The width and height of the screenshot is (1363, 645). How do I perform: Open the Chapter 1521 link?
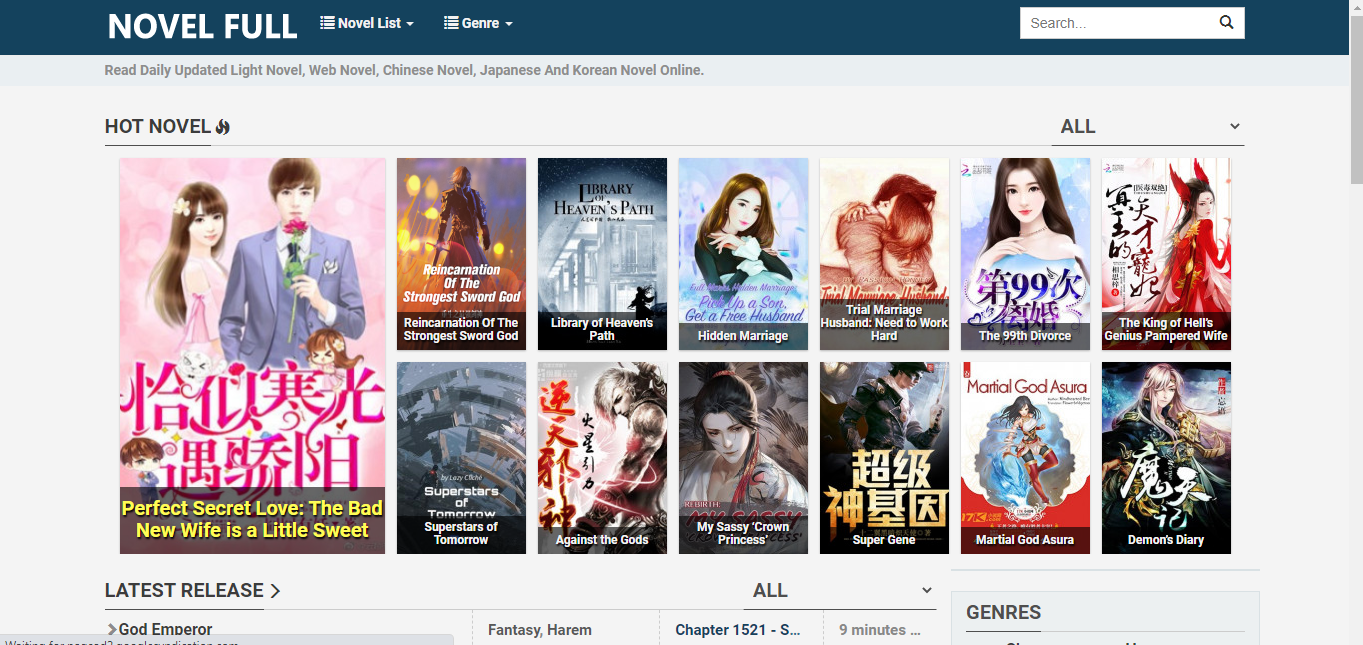(x=738, y=630)
